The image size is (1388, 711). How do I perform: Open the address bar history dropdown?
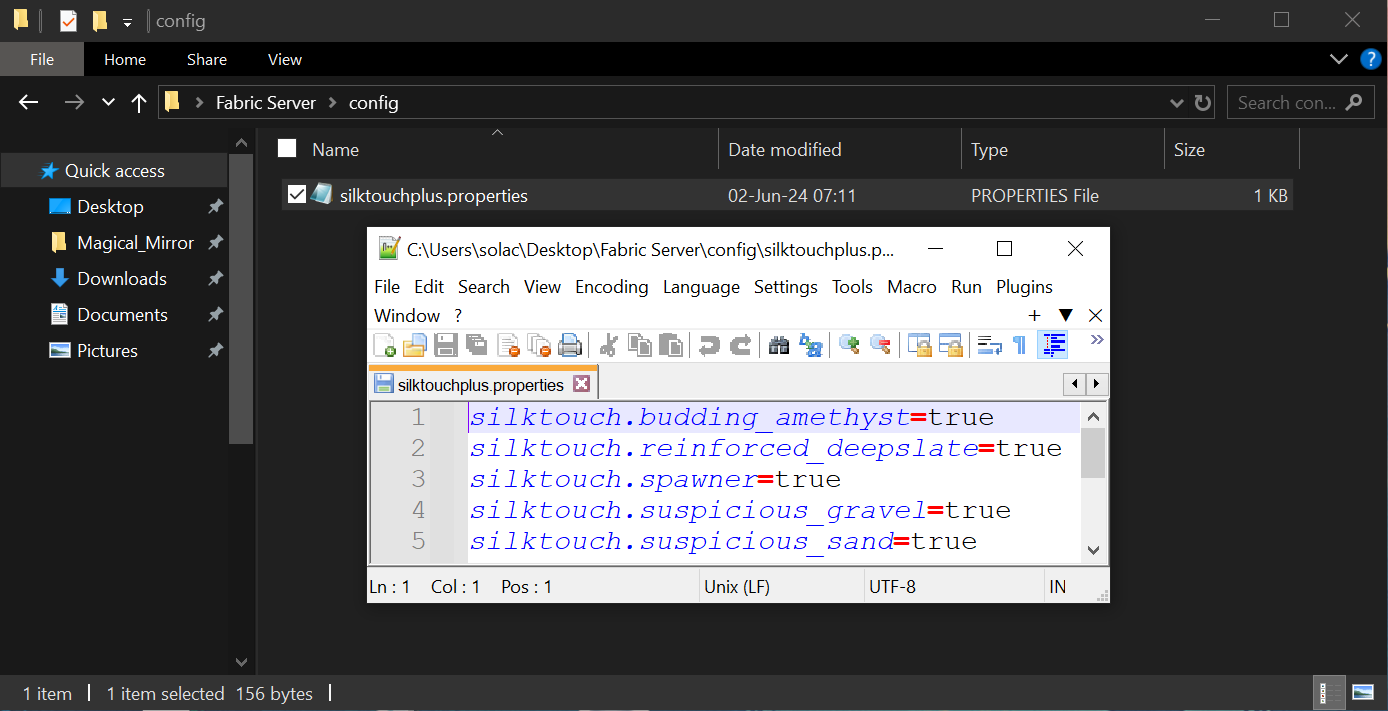coord(1177,102)
